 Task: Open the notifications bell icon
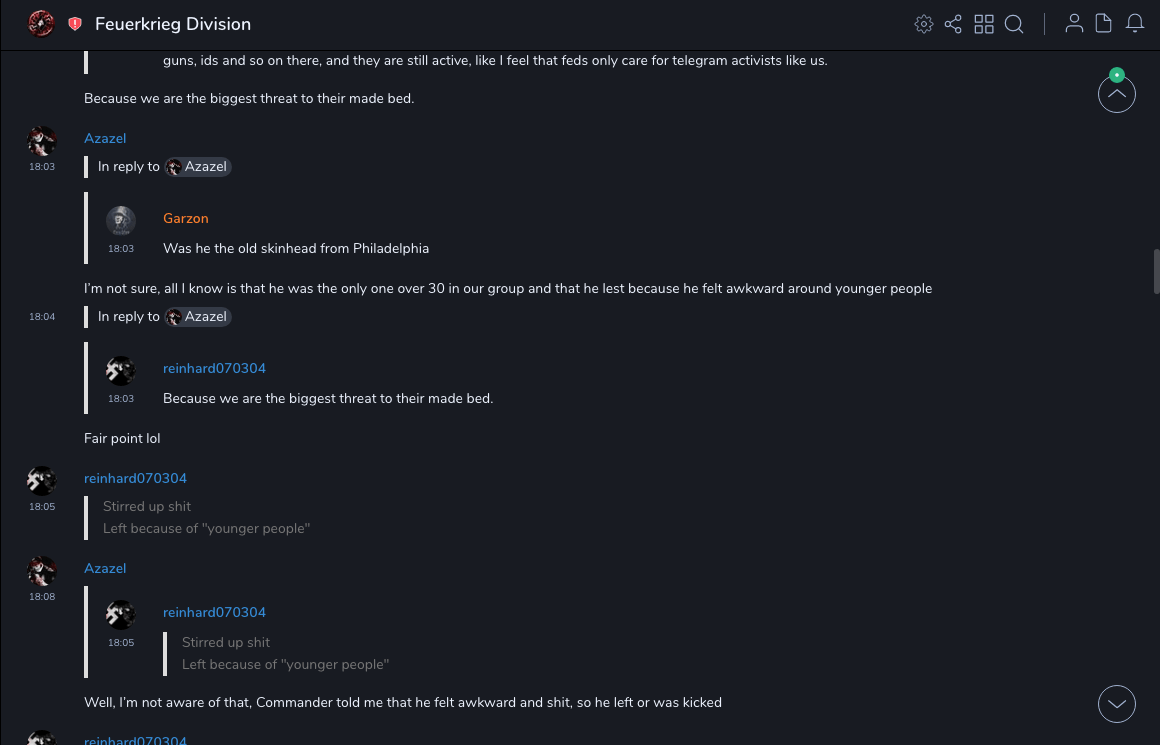pos(1135,24)
